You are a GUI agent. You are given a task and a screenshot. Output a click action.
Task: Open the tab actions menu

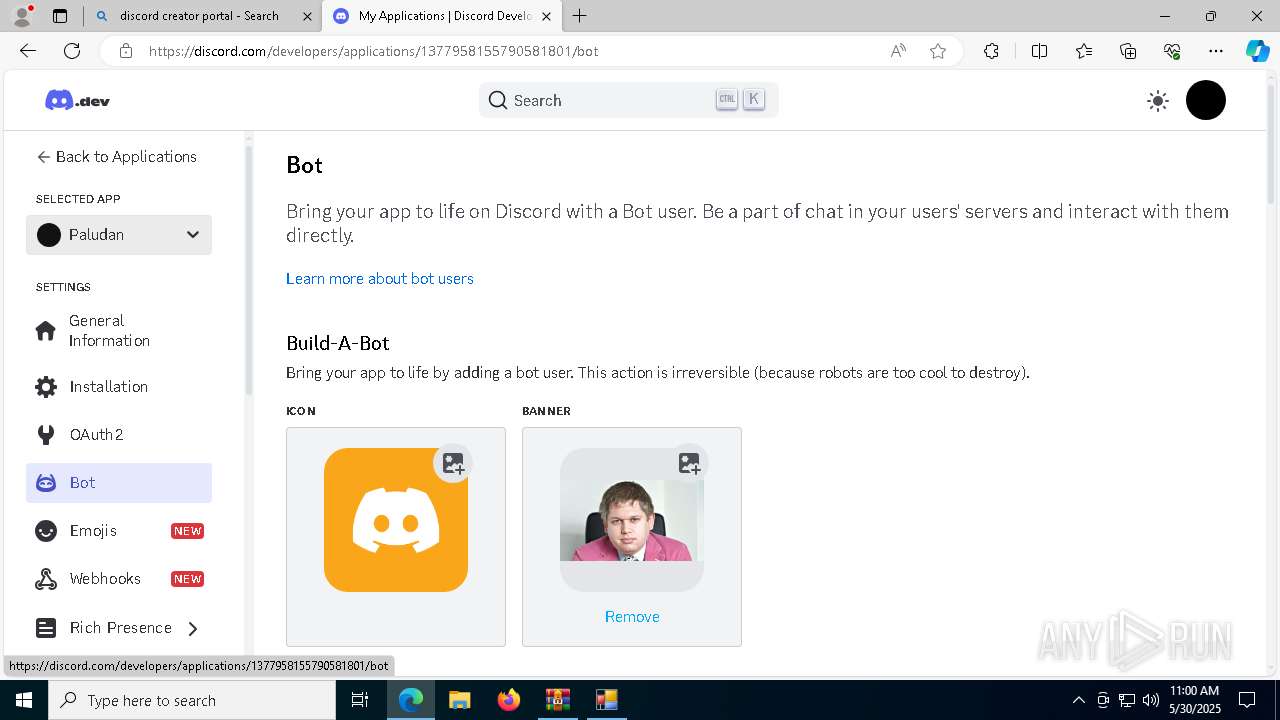coord(59,16)
